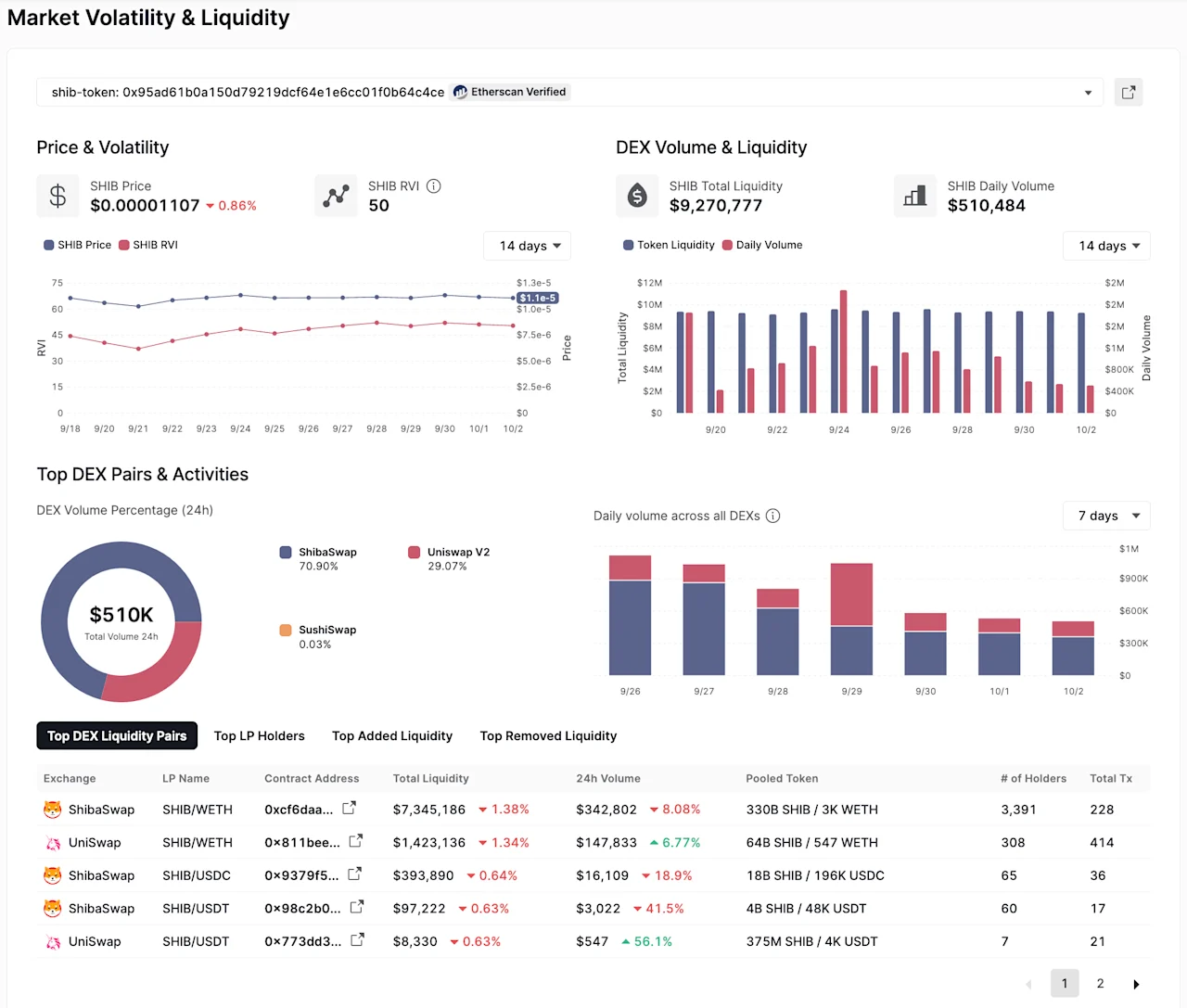Select the Top DEX Liquidity Pairs tab
Viewport: 1187px width, 1008px height.
click(x=117, y=735)
